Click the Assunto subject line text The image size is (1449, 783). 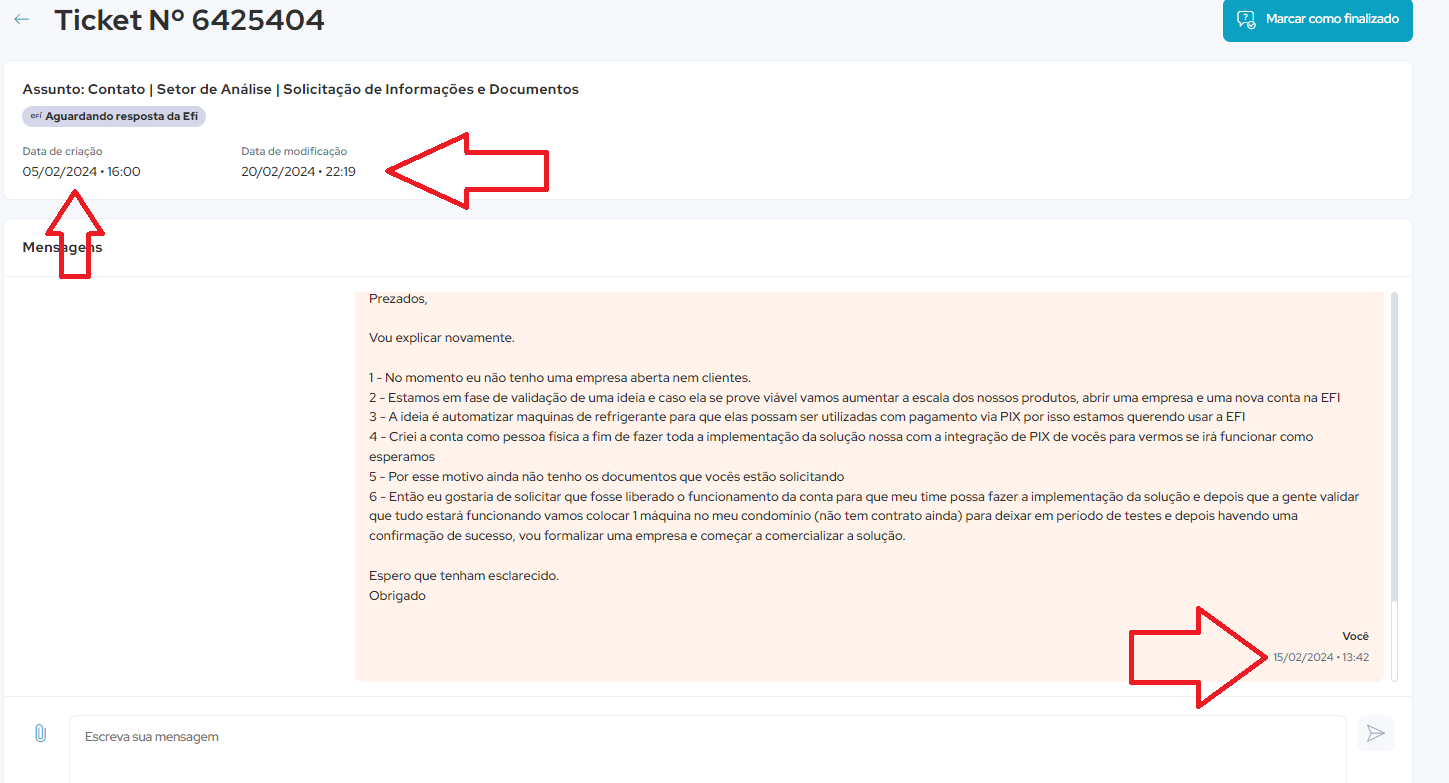point(301,89)
